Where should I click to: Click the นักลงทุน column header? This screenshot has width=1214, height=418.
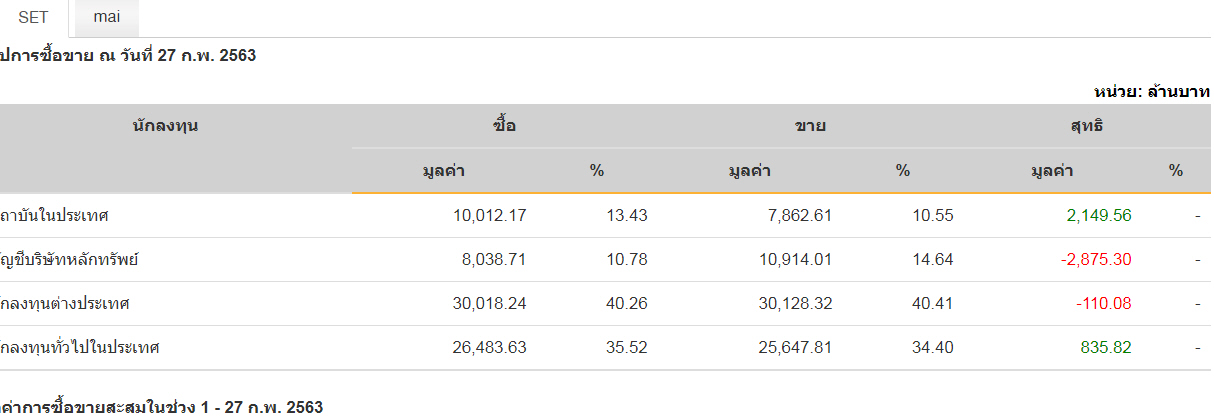click(x=165, y=126)
